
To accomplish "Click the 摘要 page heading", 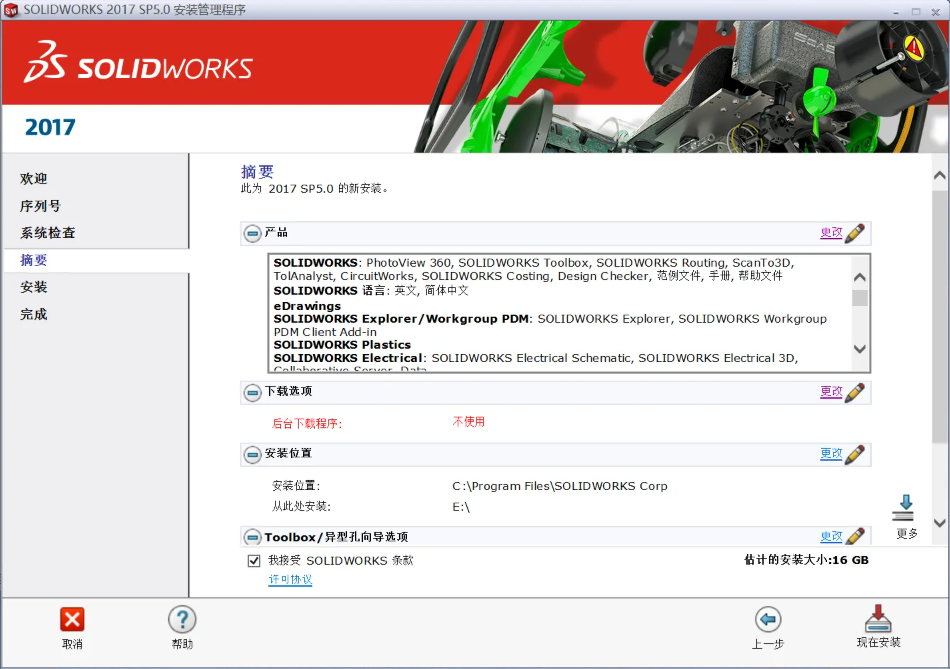I will [x=257, y=172].
